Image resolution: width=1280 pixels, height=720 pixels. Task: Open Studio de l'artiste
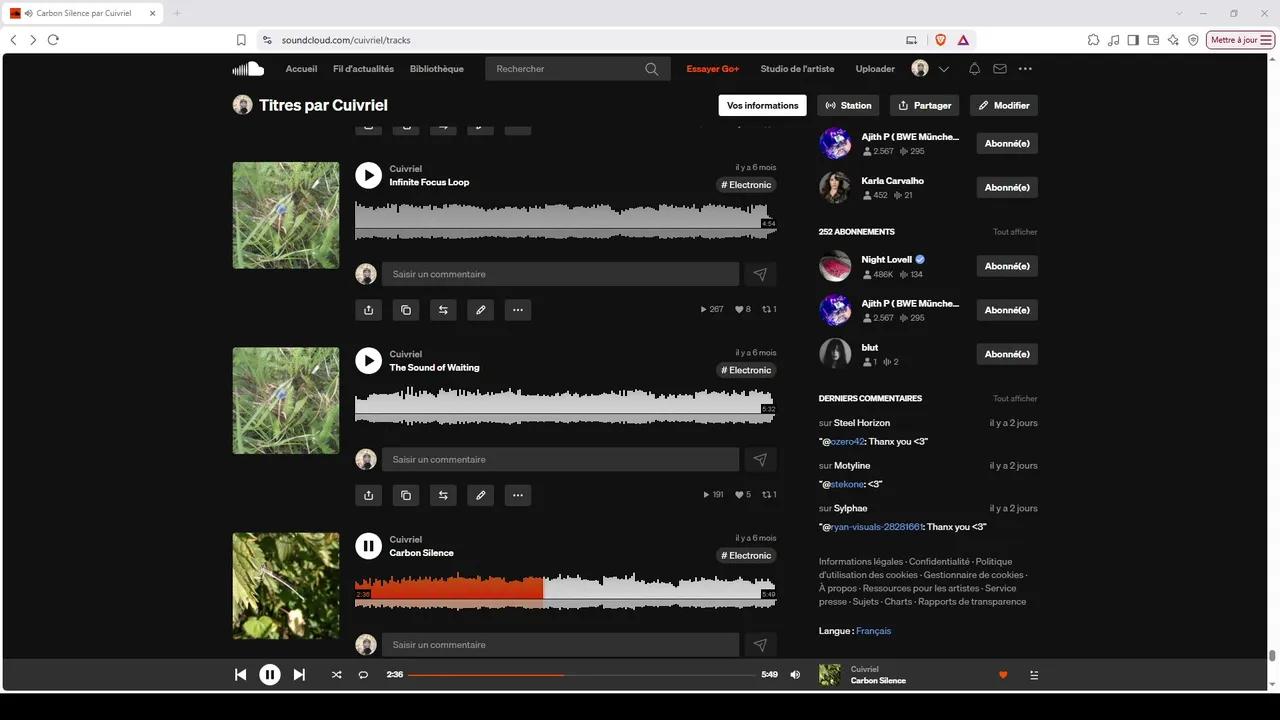click(797, 69)
